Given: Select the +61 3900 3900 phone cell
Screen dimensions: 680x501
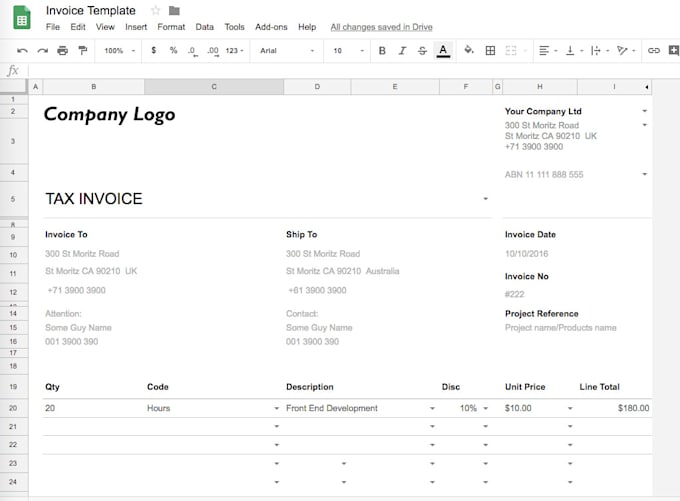Looking at the screenshot, I should tap(317, 290).
